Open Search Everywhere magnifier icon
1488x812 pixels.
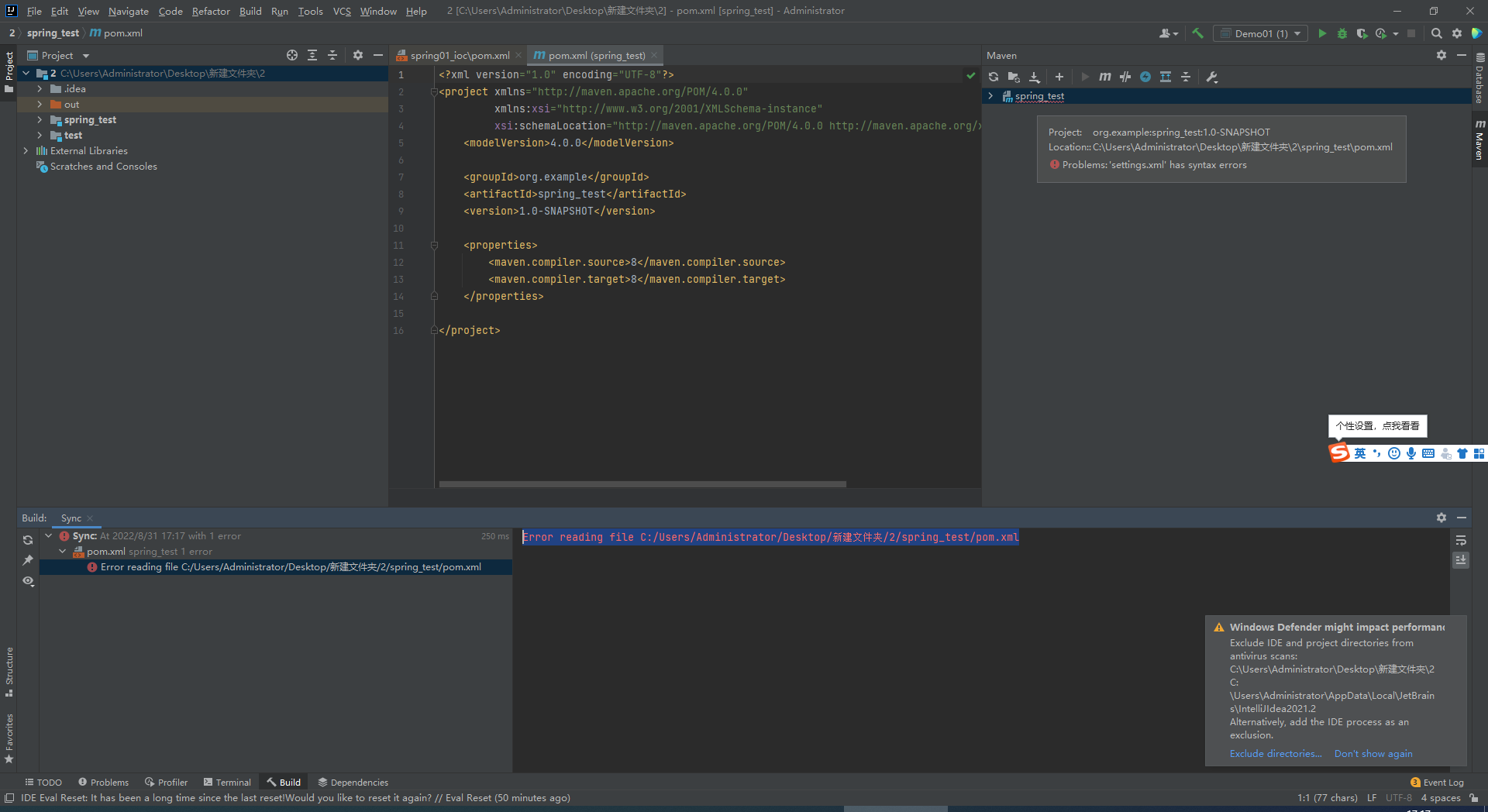coord(1436,33)
